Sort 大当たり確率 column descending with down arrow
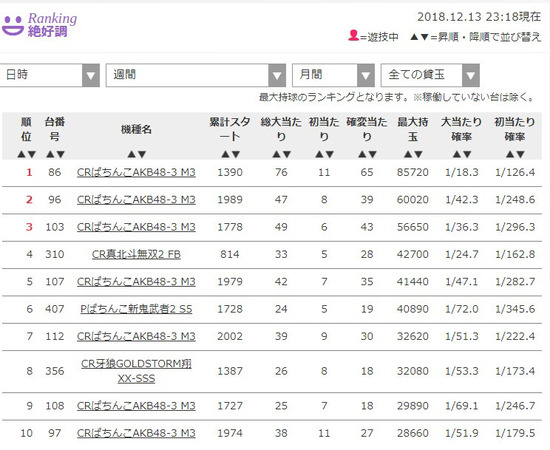Image resolution: width=550 pixels, height=450 pixels. tap(467, 154)
